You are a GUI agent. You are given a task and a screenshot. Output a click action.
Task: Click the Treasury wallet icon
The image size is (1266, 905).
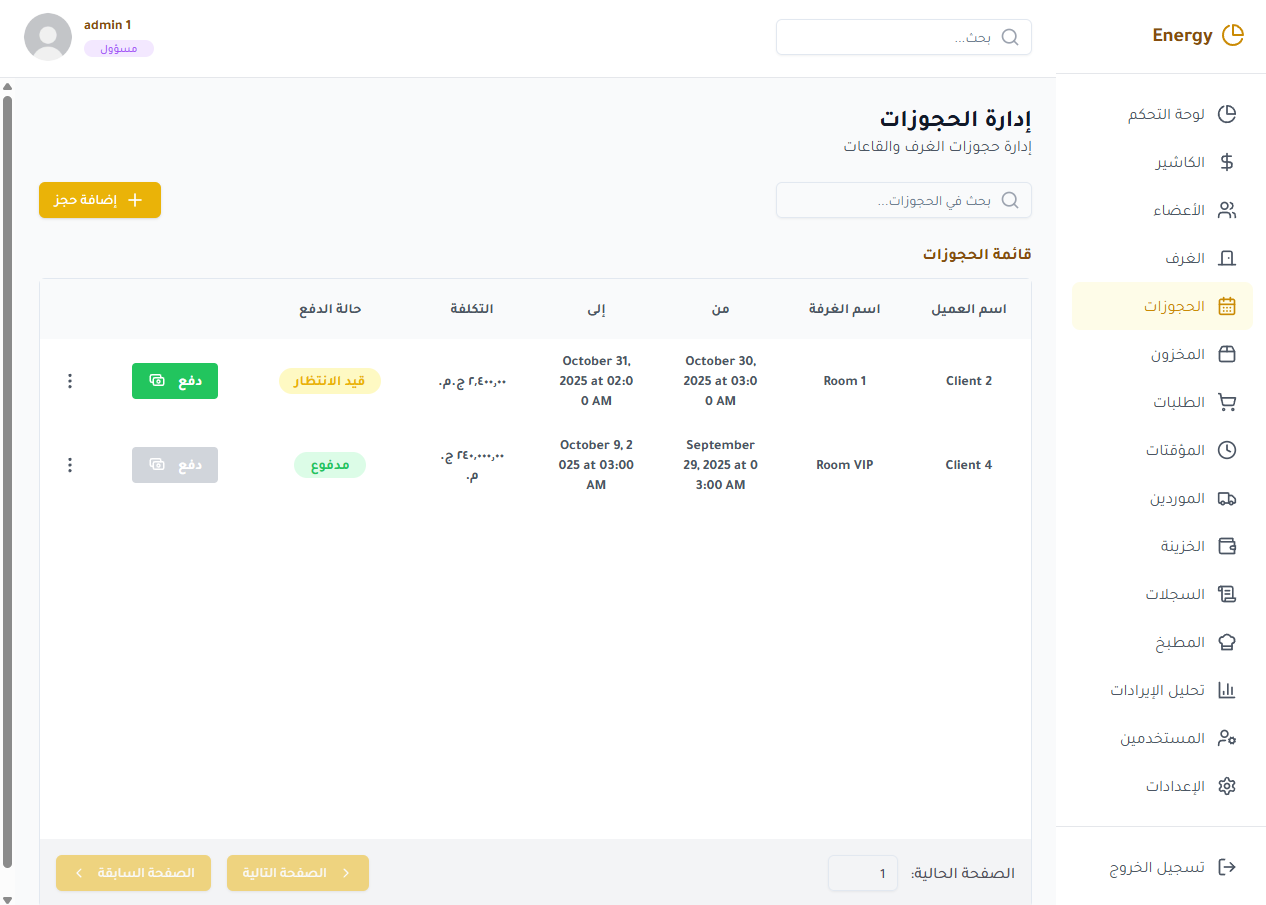1227,546
